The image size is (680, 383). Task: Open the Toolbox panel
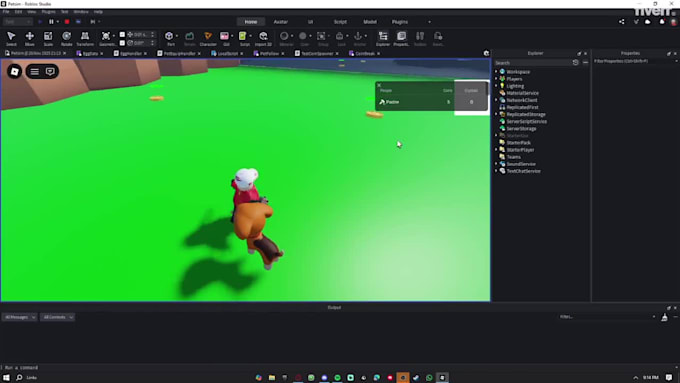pyautogui.click(x=420, y=38)
